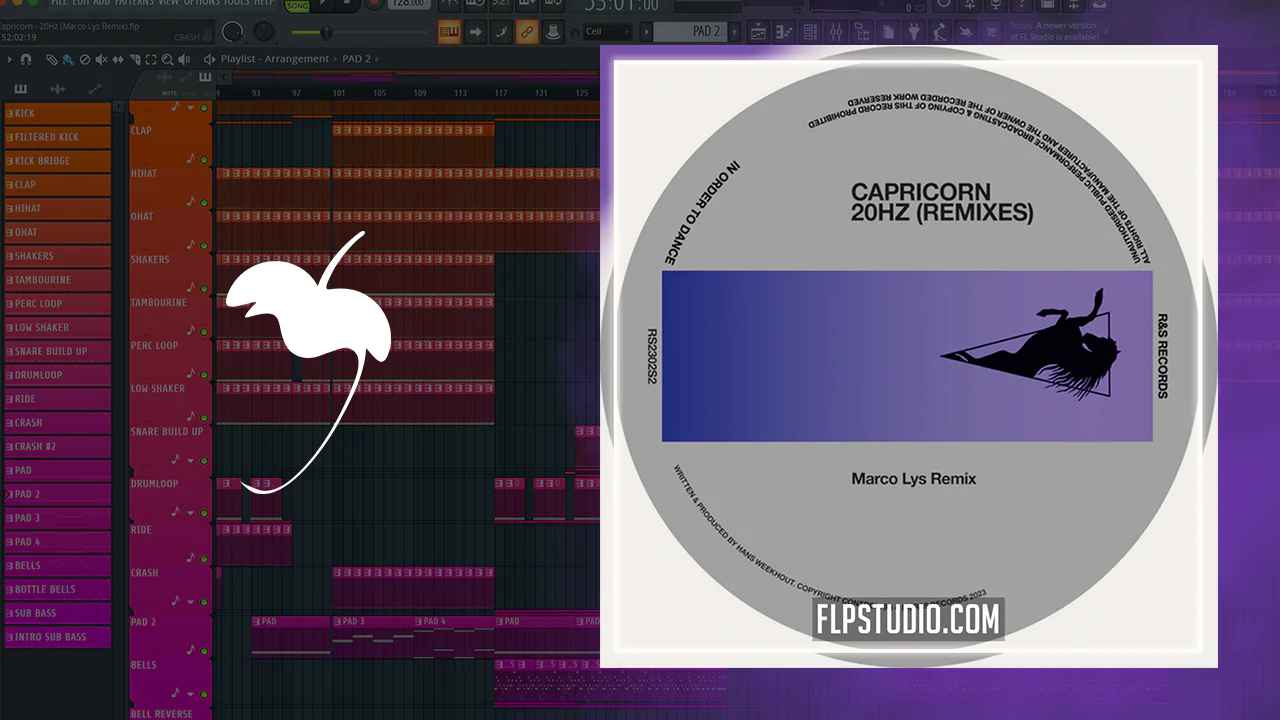Select the playlist Paint brush tool
Viewport: 1280px width, 720px height.
pyautogui.click(x=66, y=59)
